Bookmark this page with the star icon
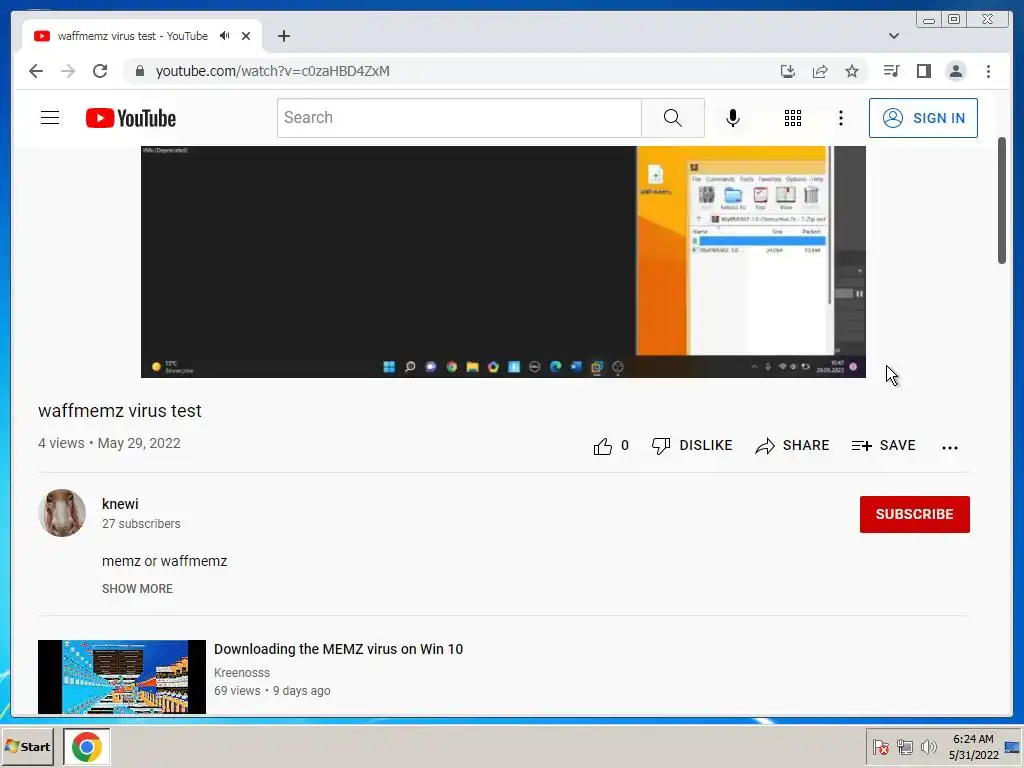1024x768 pixels. [x=852, y=71]
